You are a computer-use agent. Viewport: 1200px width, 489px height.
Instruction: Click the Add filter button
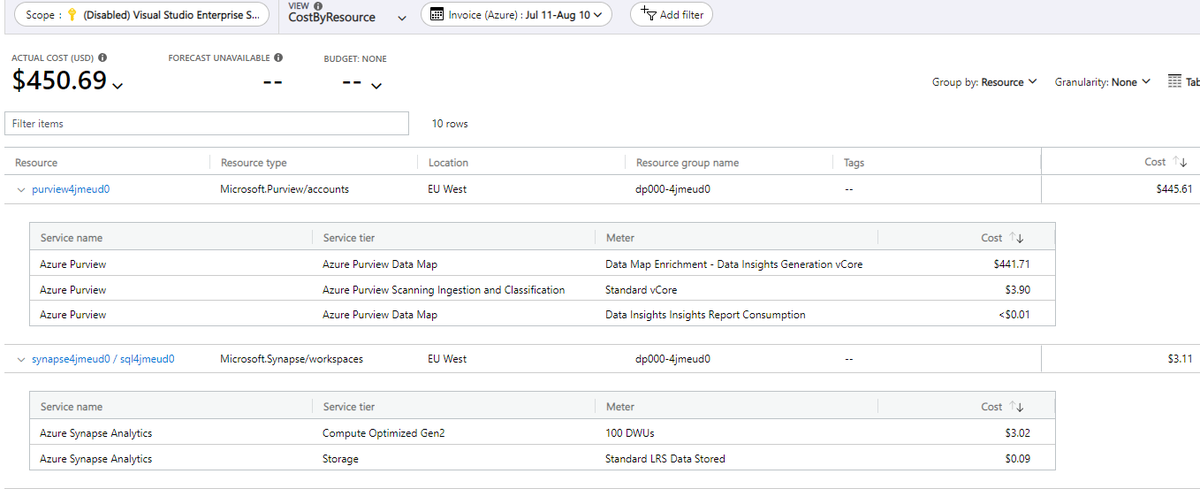tap(671, 16)
